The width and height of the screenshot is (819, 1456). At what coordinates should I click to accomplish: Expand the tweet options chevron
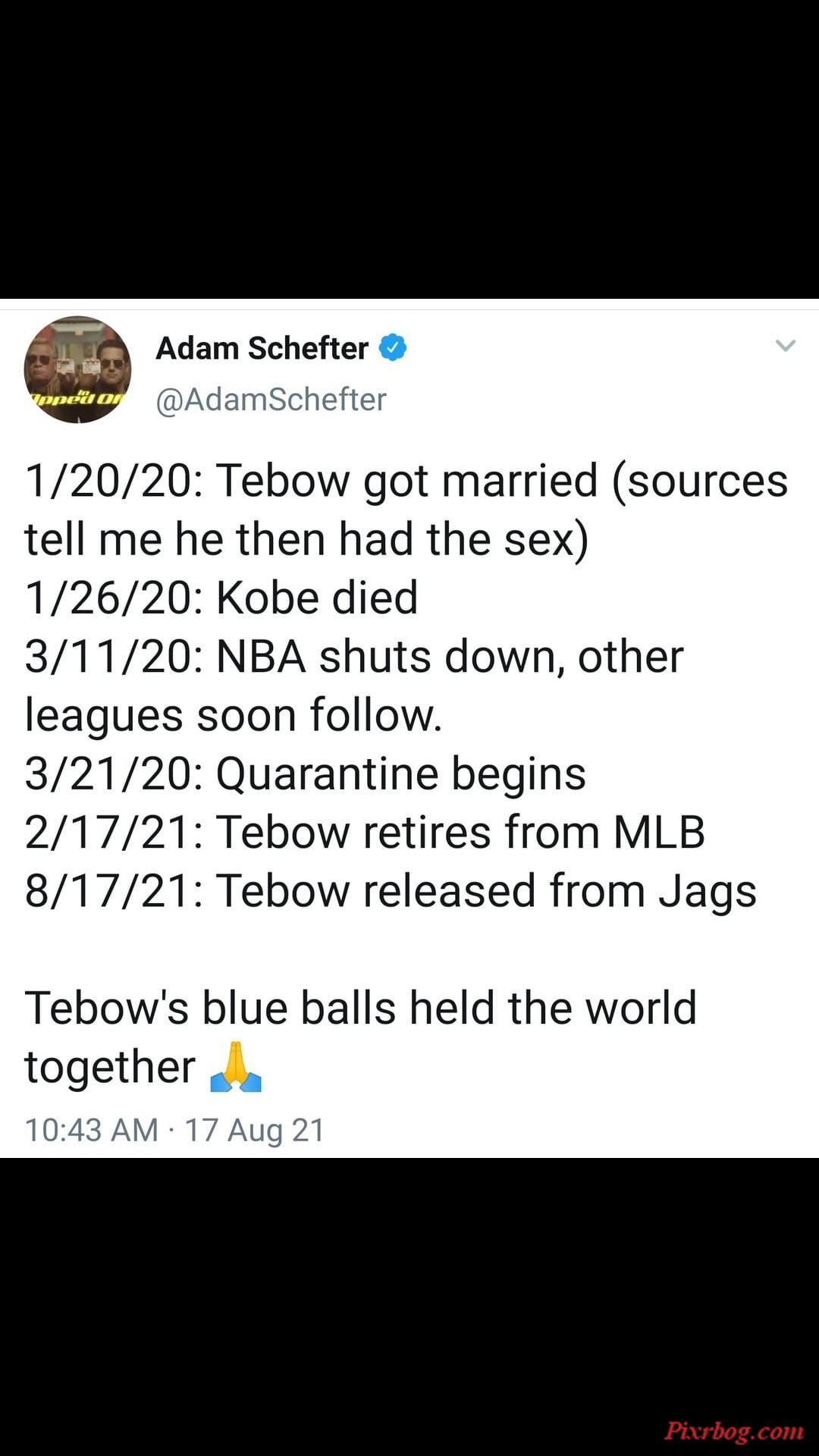coord(786,346)
